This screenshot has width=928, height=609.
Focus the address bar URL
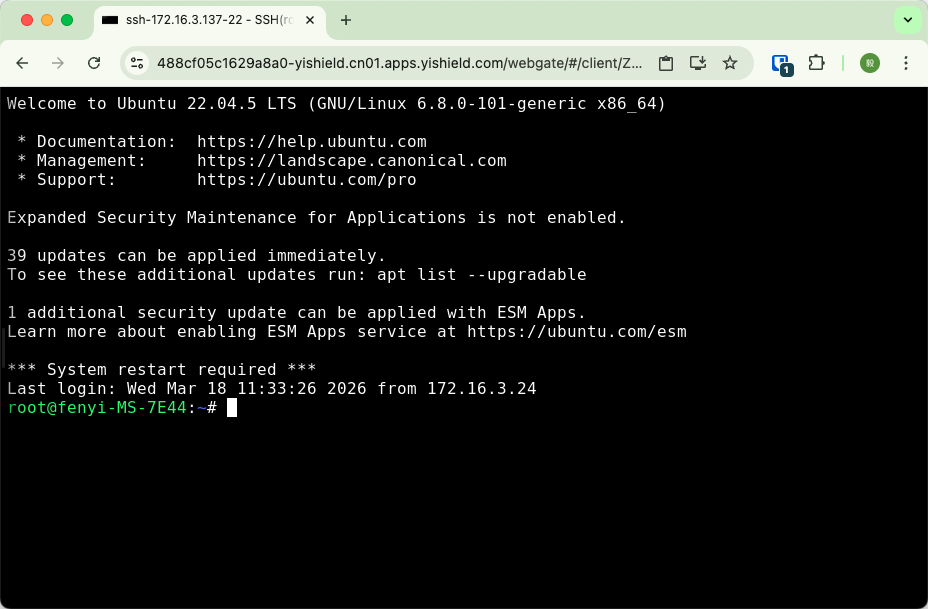(399, 63)
